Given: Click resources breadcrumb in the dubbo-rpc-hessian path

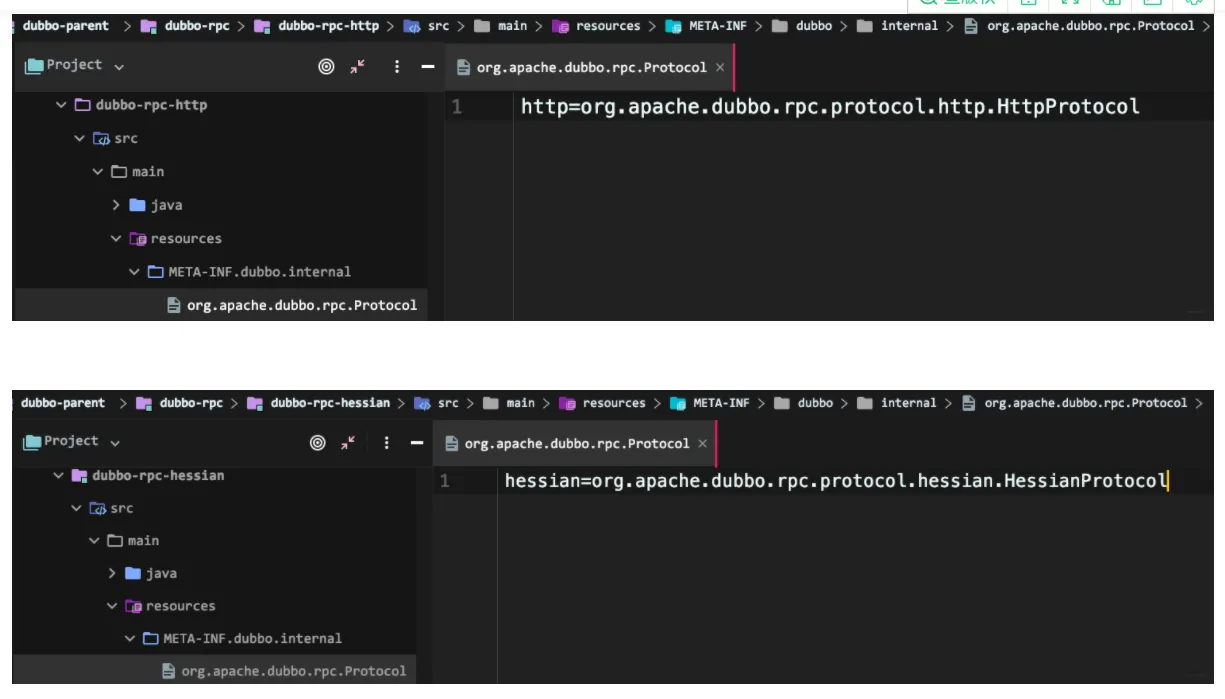Looking at the screenshot, I should 603,403.
